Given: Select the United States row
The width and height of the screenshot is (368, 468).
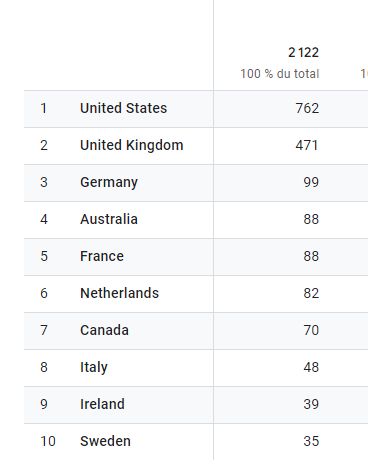Looking at the screenshot, I should (x=196, y=109).
